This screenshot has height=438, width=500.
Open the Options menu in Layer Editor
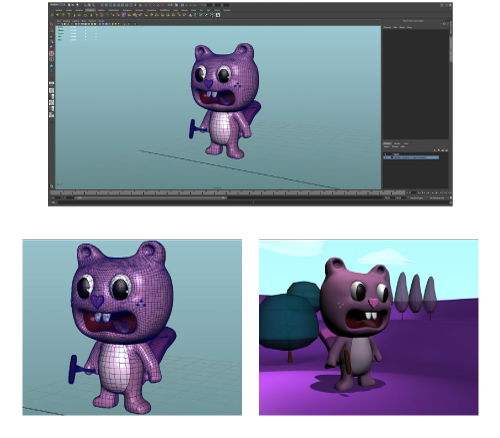[395, 147]
